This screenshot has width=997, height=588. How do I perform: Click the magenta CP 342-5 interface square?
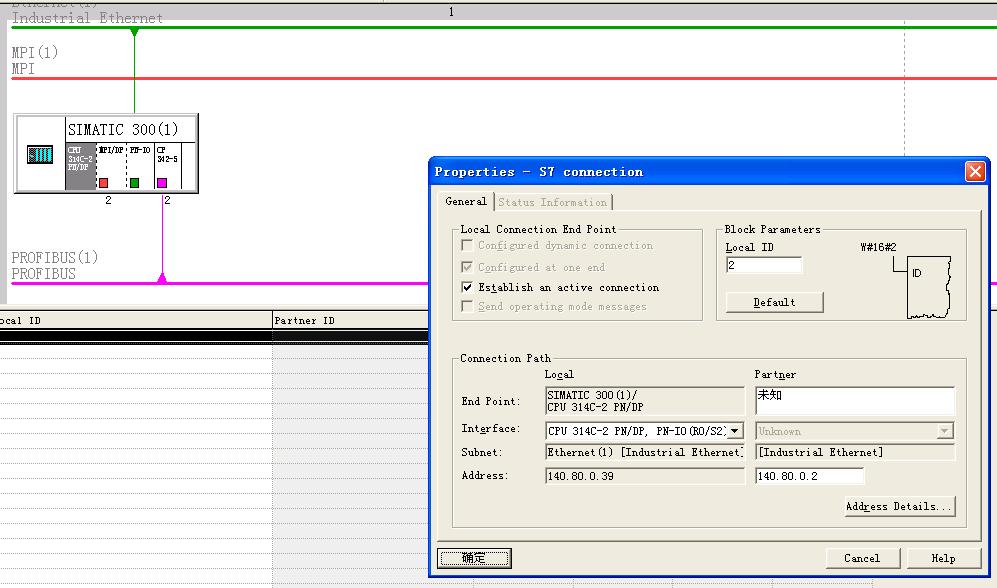pos(162,183)
